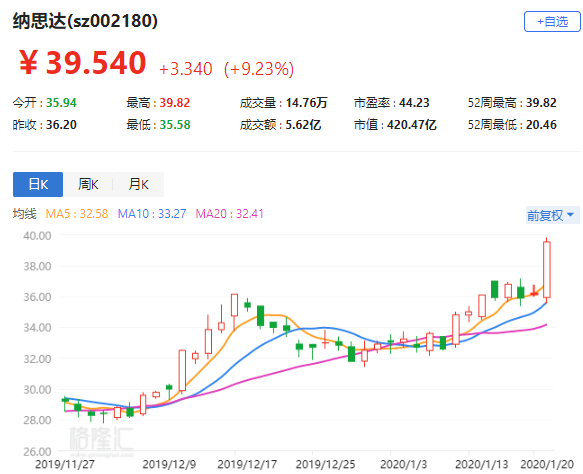Click the x-axis date label 2020/1/3
Viewport: 583px width, 474px height.
403,464
